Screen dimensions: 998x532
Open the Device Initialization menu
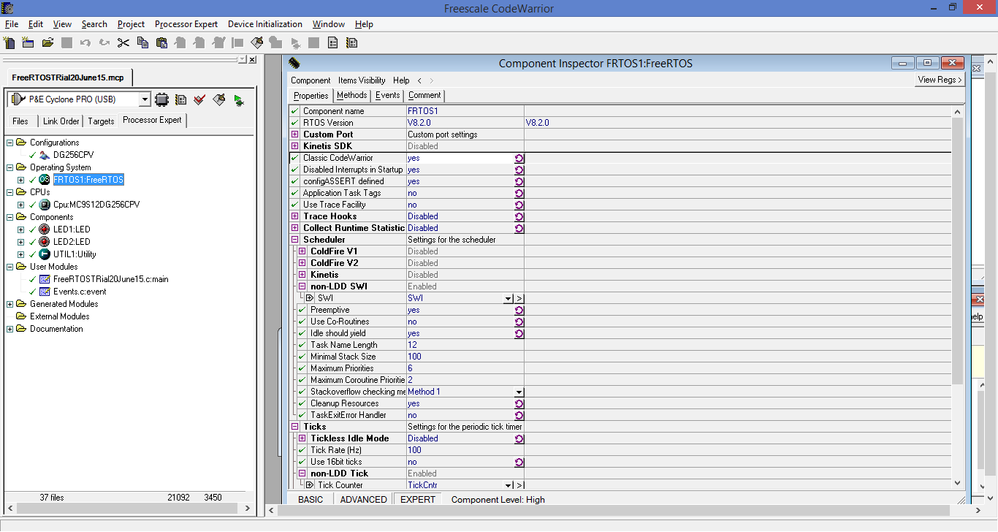pyautogui.click(x=265, y=24)
